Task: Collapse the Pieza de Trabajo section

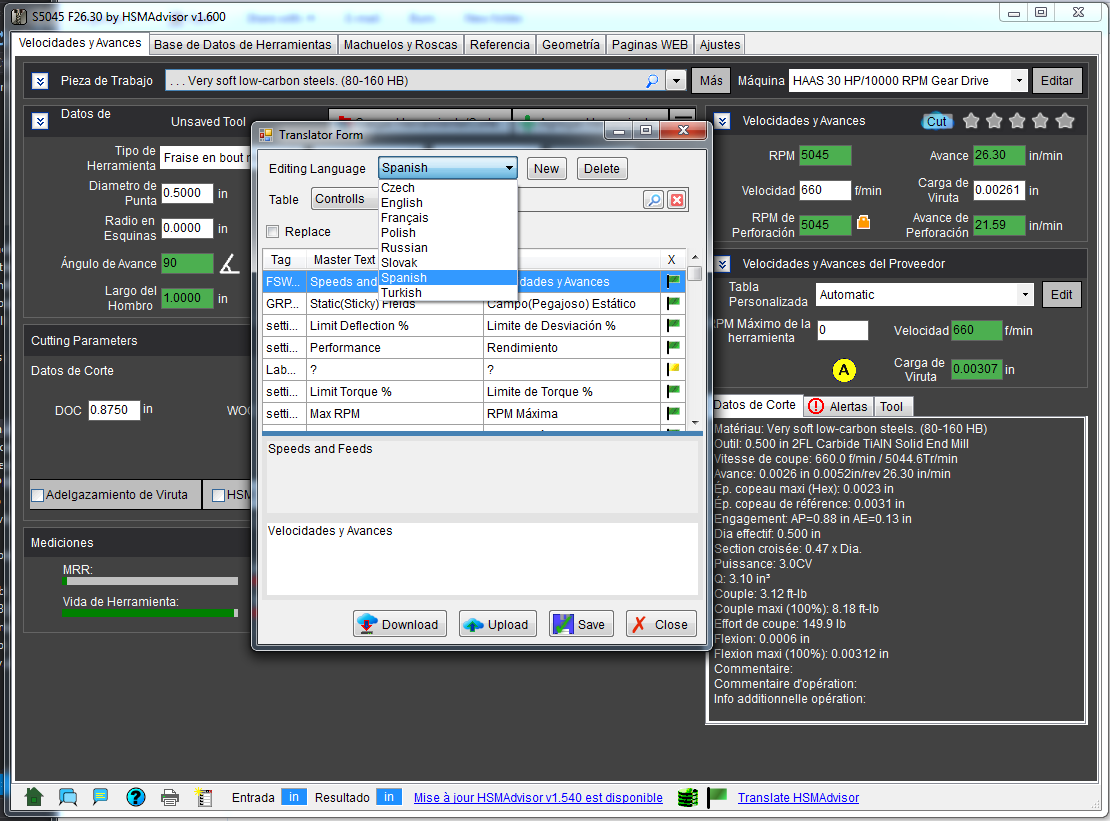Action: (40, 81)
